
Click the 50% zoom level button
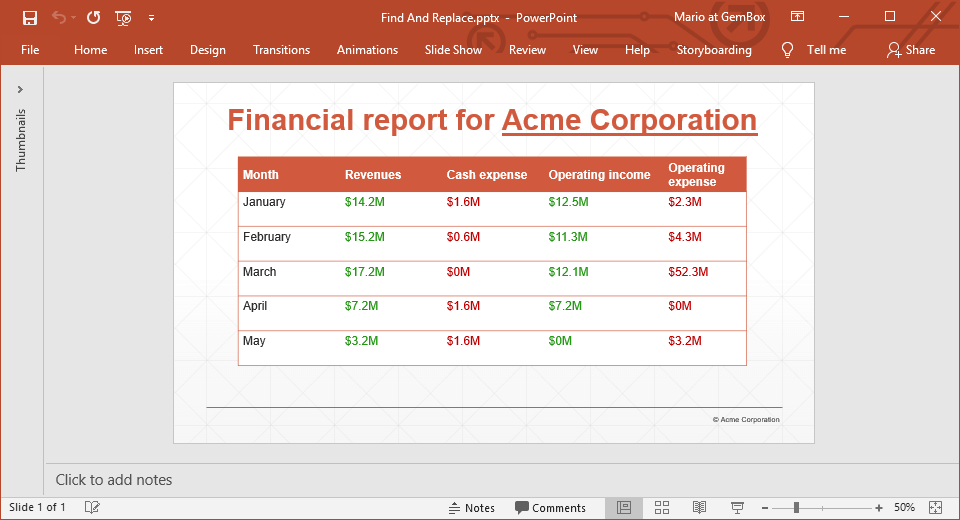point(904,508)
